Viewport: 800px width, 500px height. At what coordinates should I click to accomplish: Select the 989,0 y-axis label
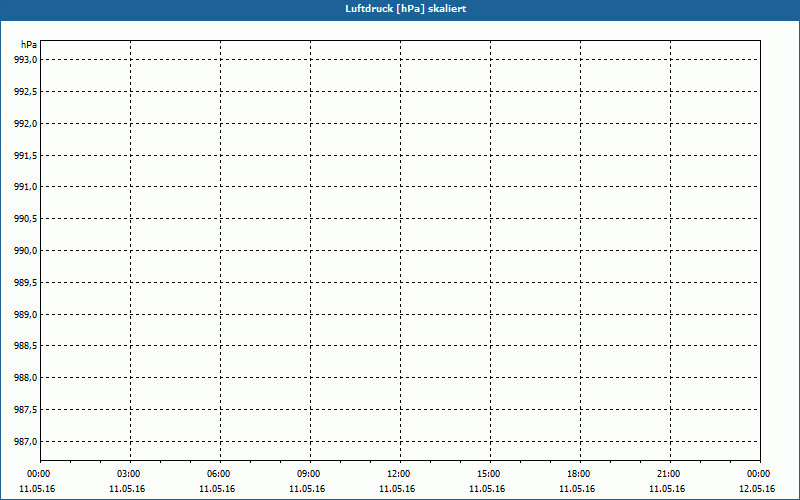pos(26,314)
